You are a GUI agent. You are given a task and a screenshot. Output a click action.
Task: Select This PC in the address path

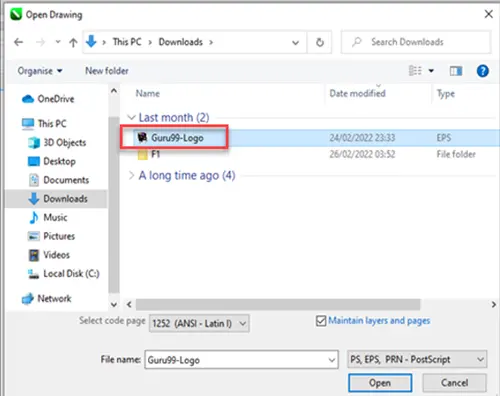point(127,42)
